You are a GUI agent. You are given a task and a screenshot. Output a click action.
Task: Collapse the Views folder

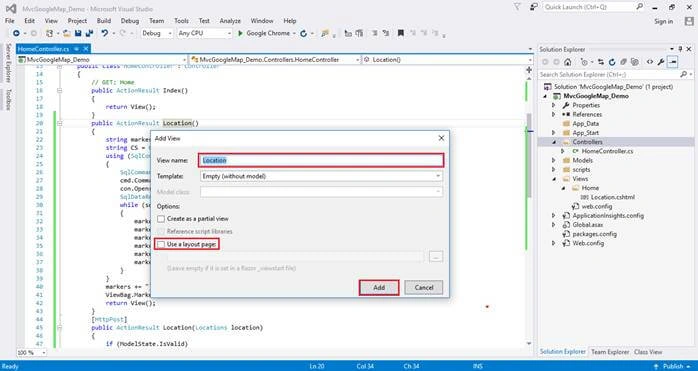pyautogui.click(x=553, y=179)
